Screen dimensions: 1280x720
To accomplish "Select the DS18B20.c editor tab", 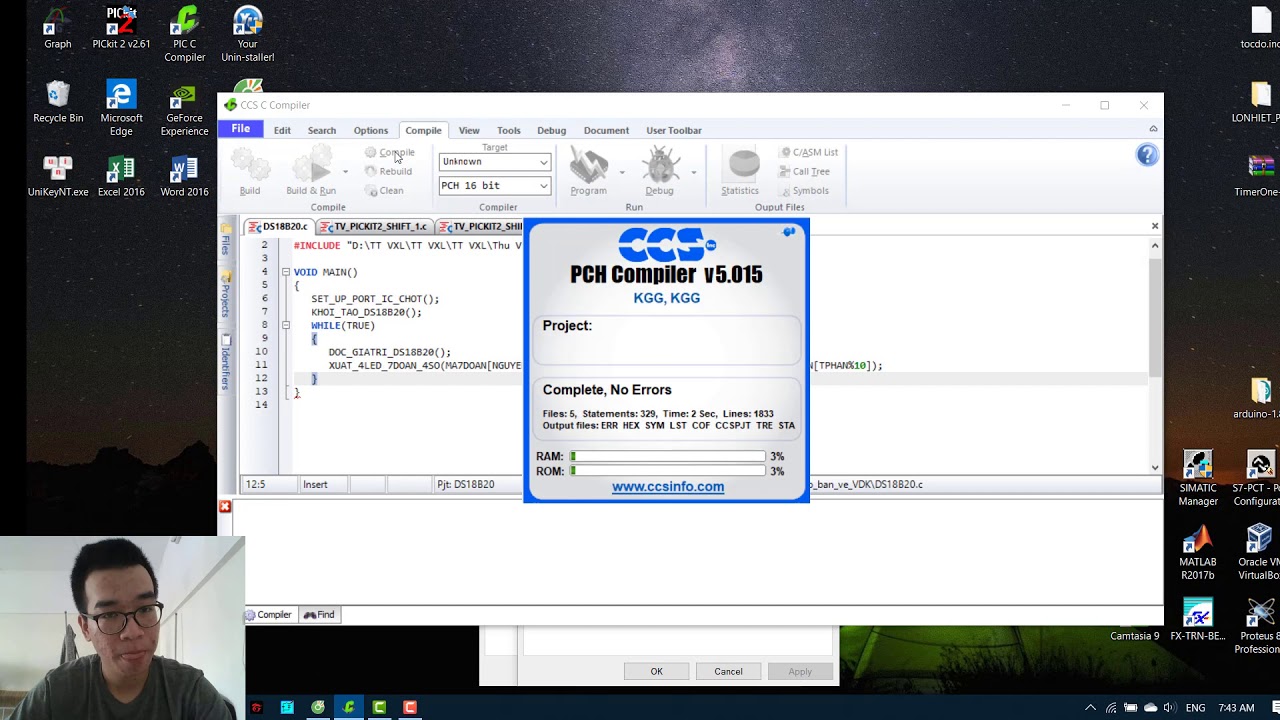I will 278,227.
